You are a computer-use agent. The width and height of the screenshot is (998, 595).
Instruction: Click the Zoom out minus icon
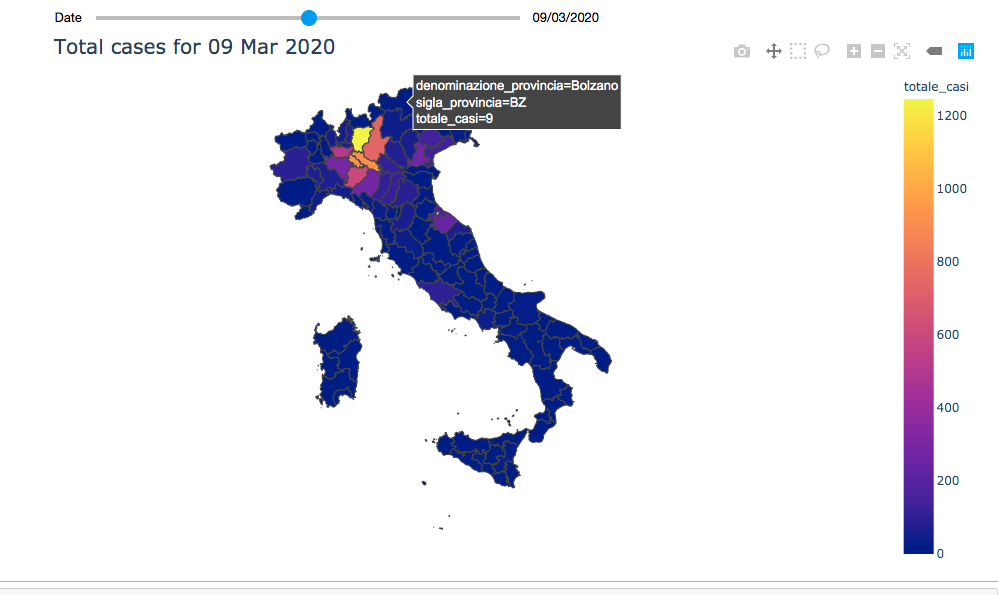click(877, 51)
